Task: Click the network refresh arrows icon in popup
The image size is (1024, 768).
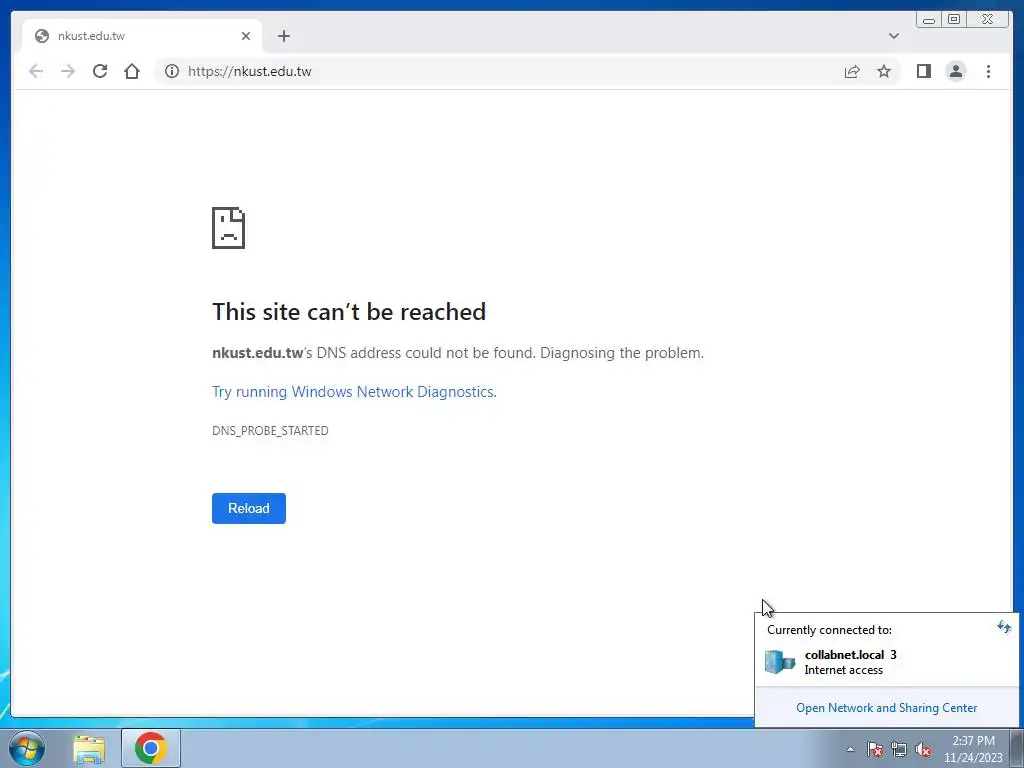Action: click(1004, 628)
